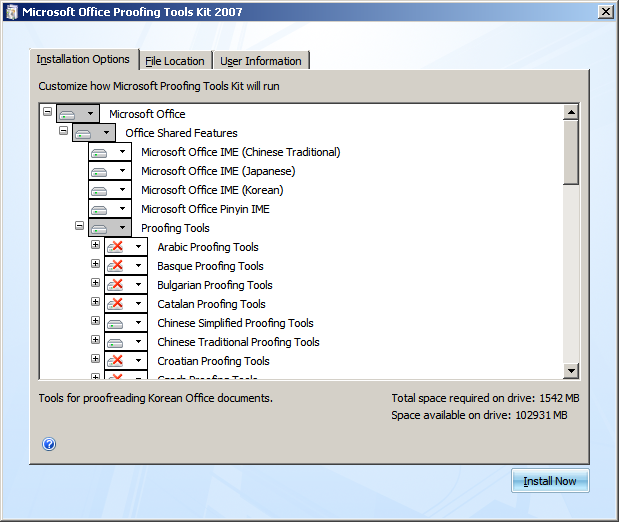Open install state dropdown for Office Shared Features
Image resolution: width=619 pixels, height=522 pixels.
point(94,133)
